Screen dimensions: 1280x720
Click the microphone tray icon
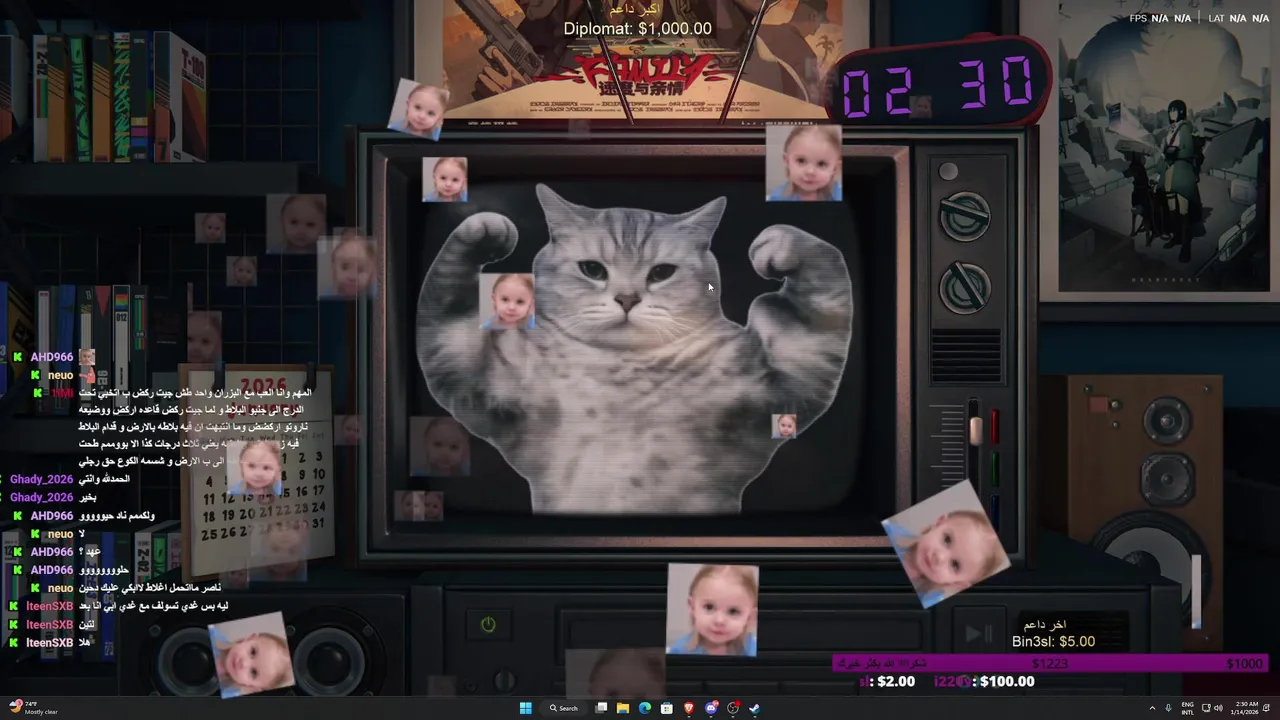1168,708
